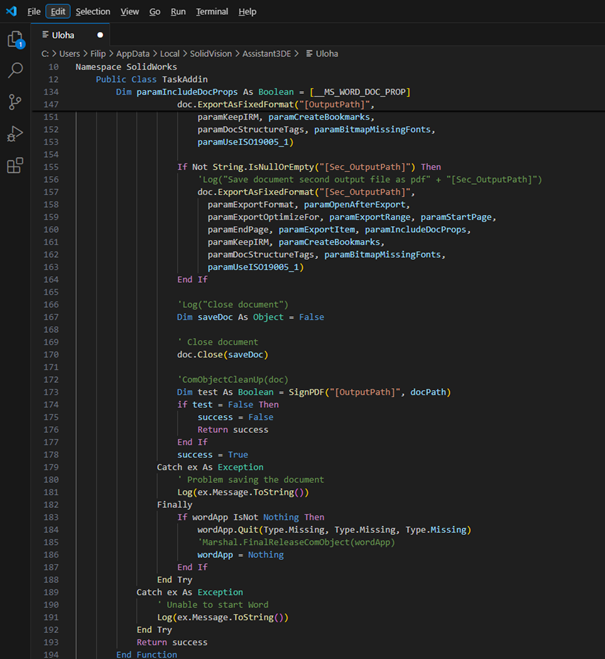
Task: Open the File menu
Action: pyautogui.click(x=34, y=12)
